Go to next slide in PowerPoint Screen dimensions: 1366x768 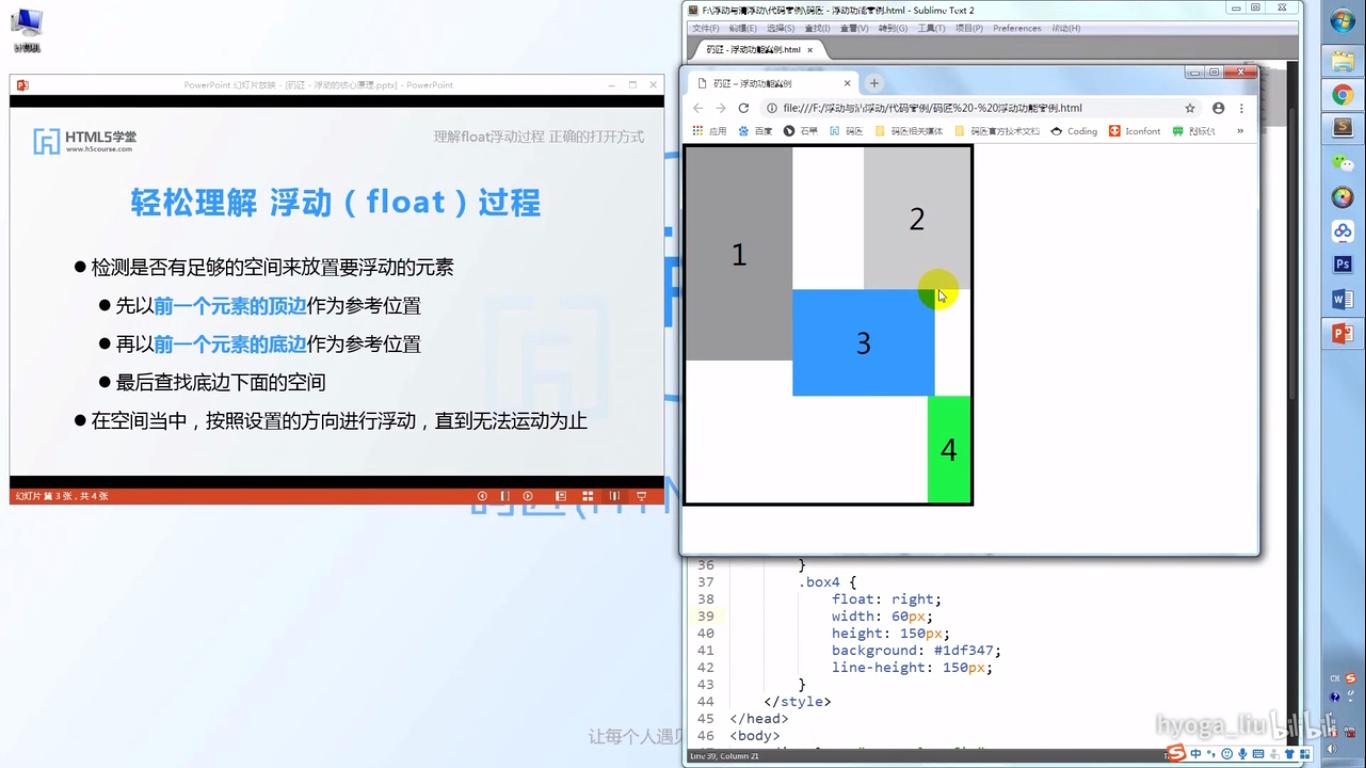[x=528, y=496]
